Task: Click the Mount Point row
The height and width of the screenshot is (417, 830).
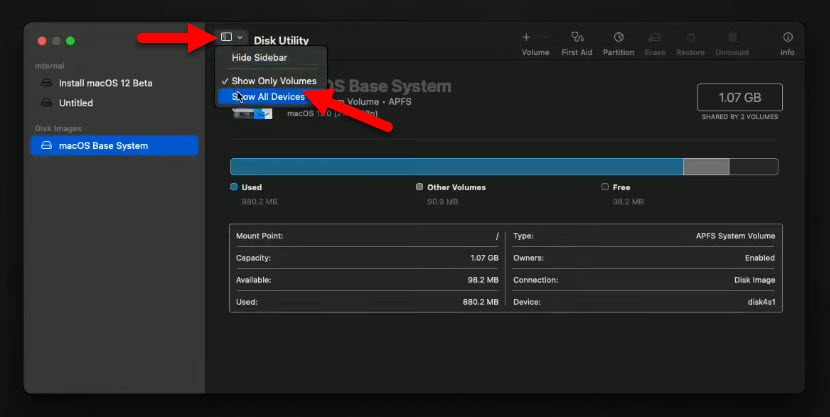Action: (367, 236)
